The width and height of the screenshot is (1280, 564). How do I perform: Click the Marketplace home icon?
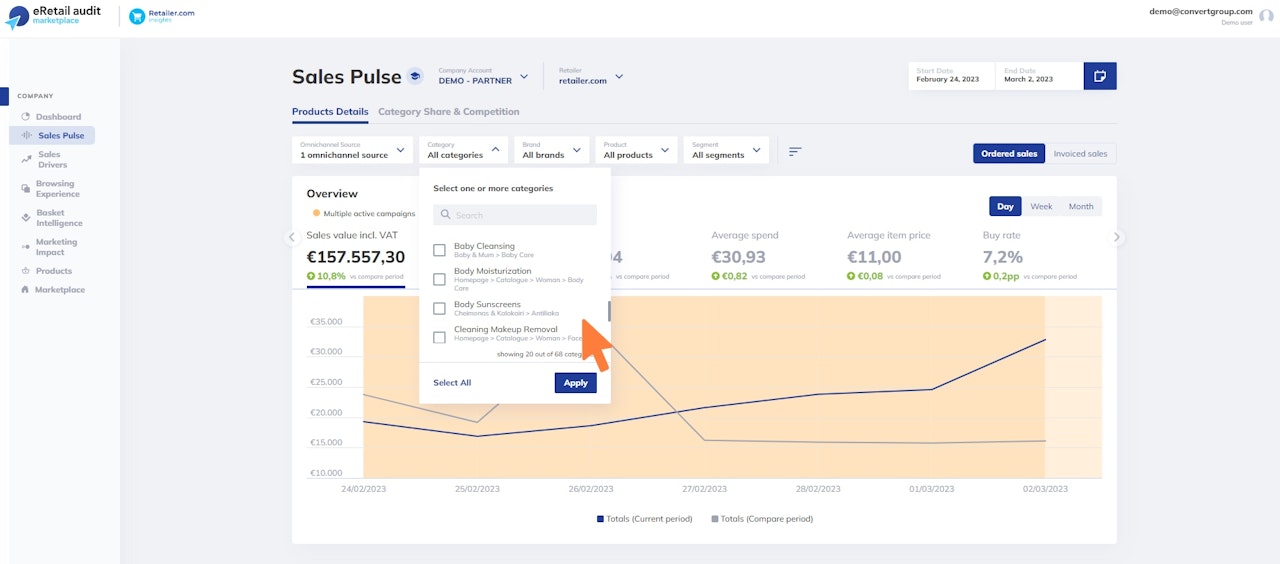[25, 290]
